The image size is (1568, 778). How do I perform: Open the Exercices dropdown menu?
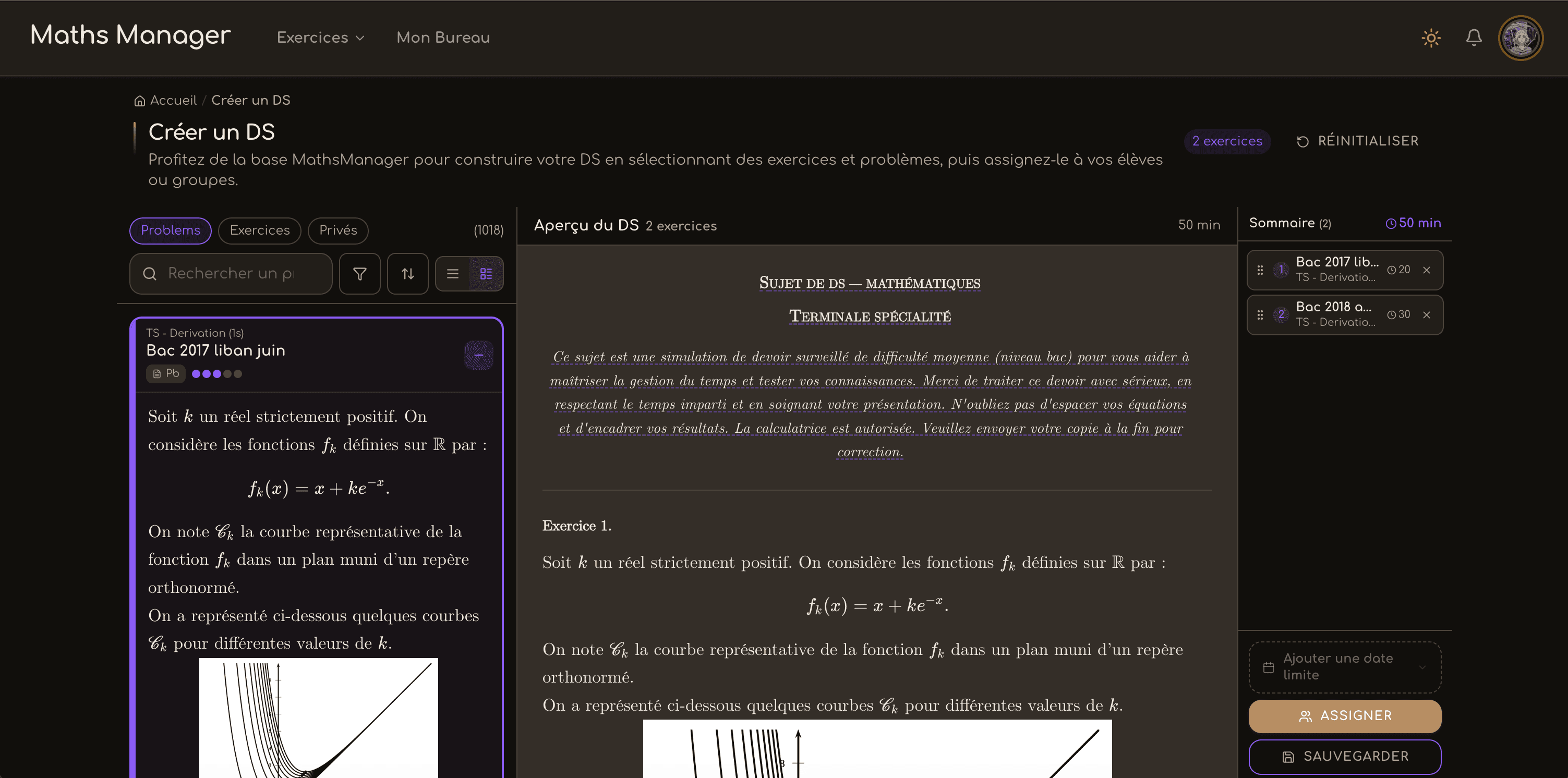pyautogui.click(x=321, y=38)
